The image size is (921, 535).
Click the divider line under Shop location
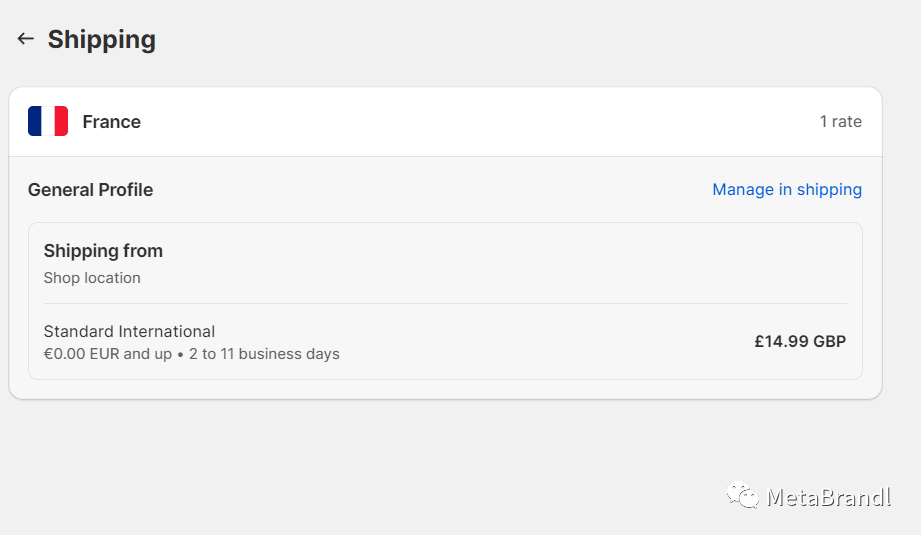point(445,304)
